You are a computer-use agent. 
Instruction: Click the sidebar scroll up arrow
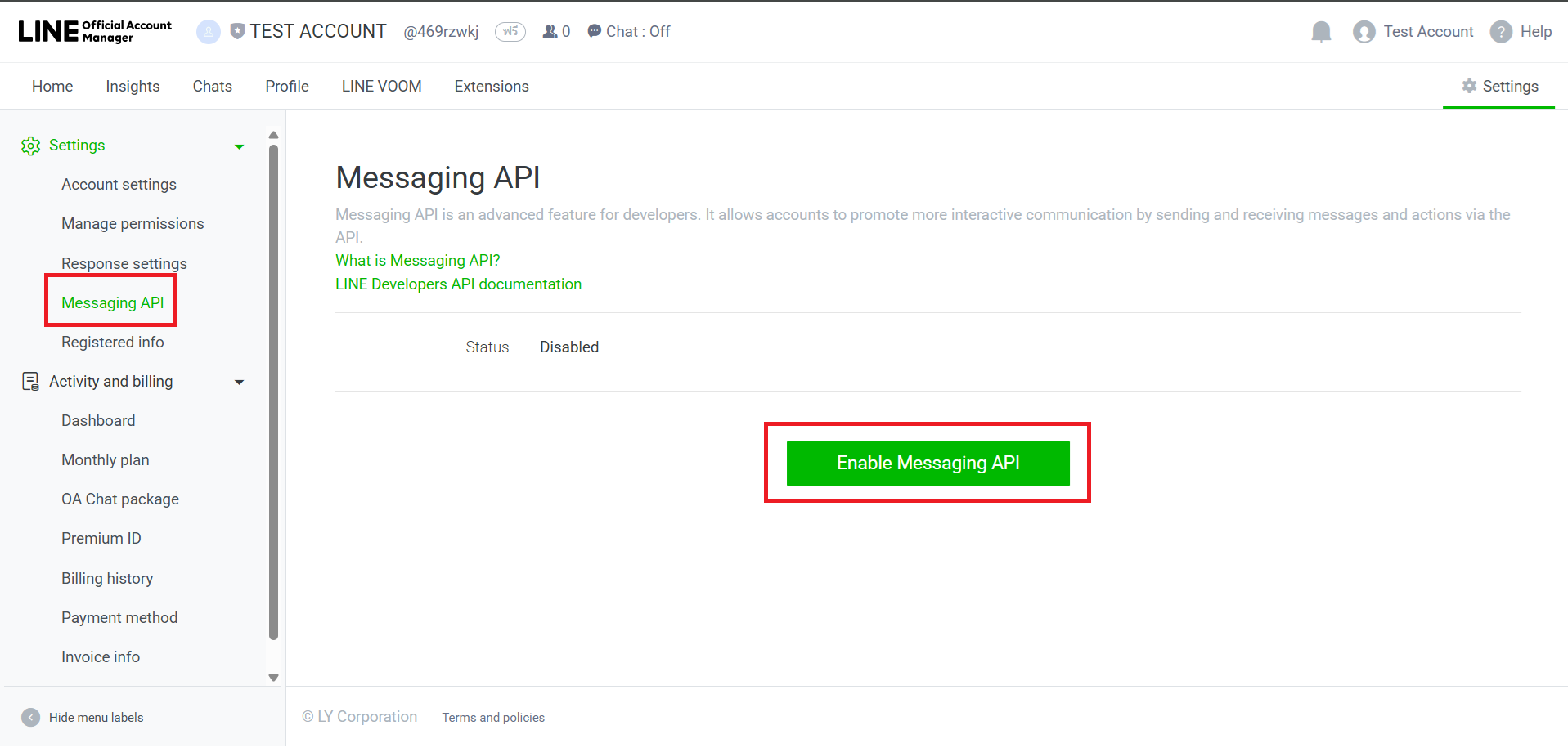tap(274, 135)
